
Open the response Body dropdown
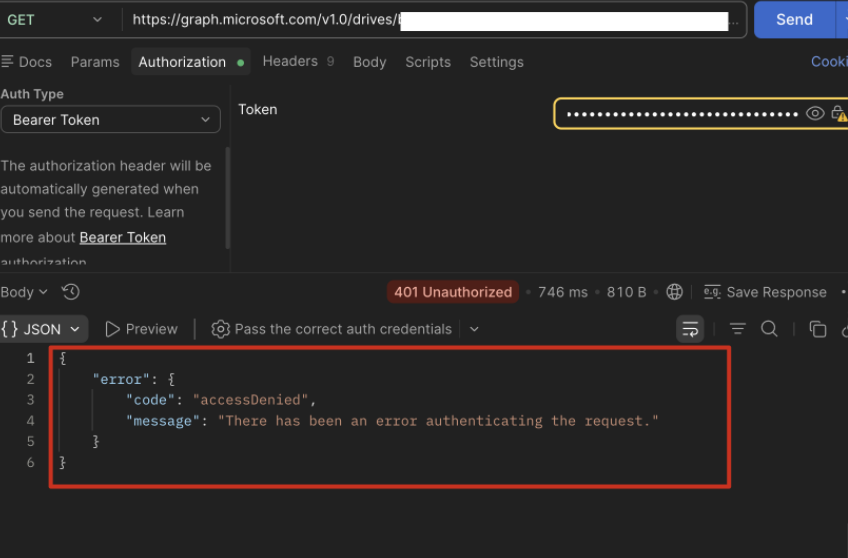click(x=24, y=292)
